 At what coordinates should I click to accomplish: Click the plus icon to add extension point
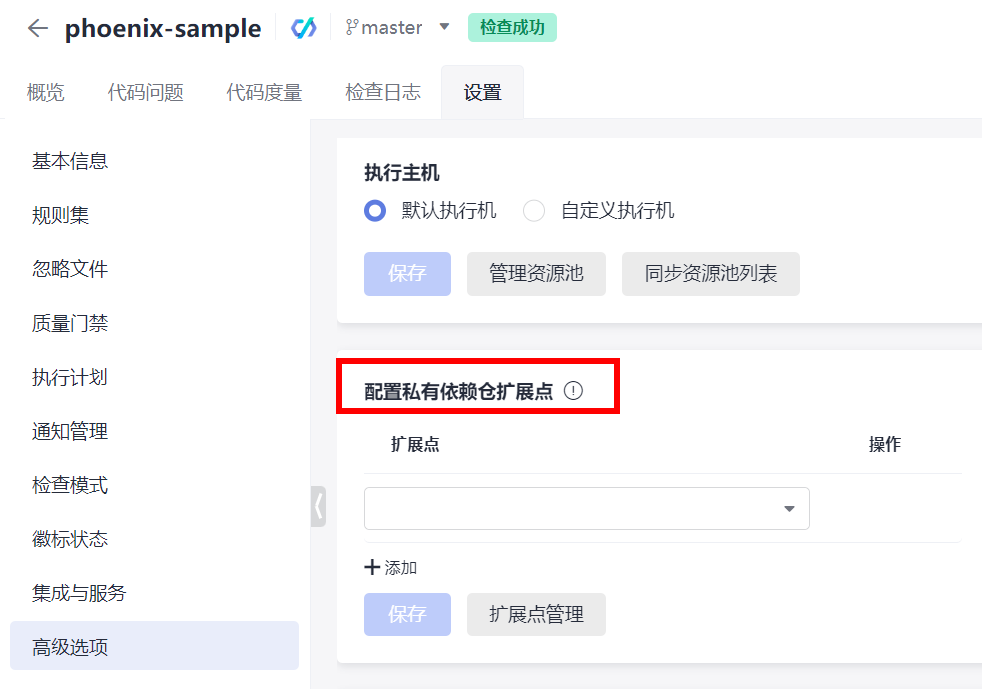372,568
